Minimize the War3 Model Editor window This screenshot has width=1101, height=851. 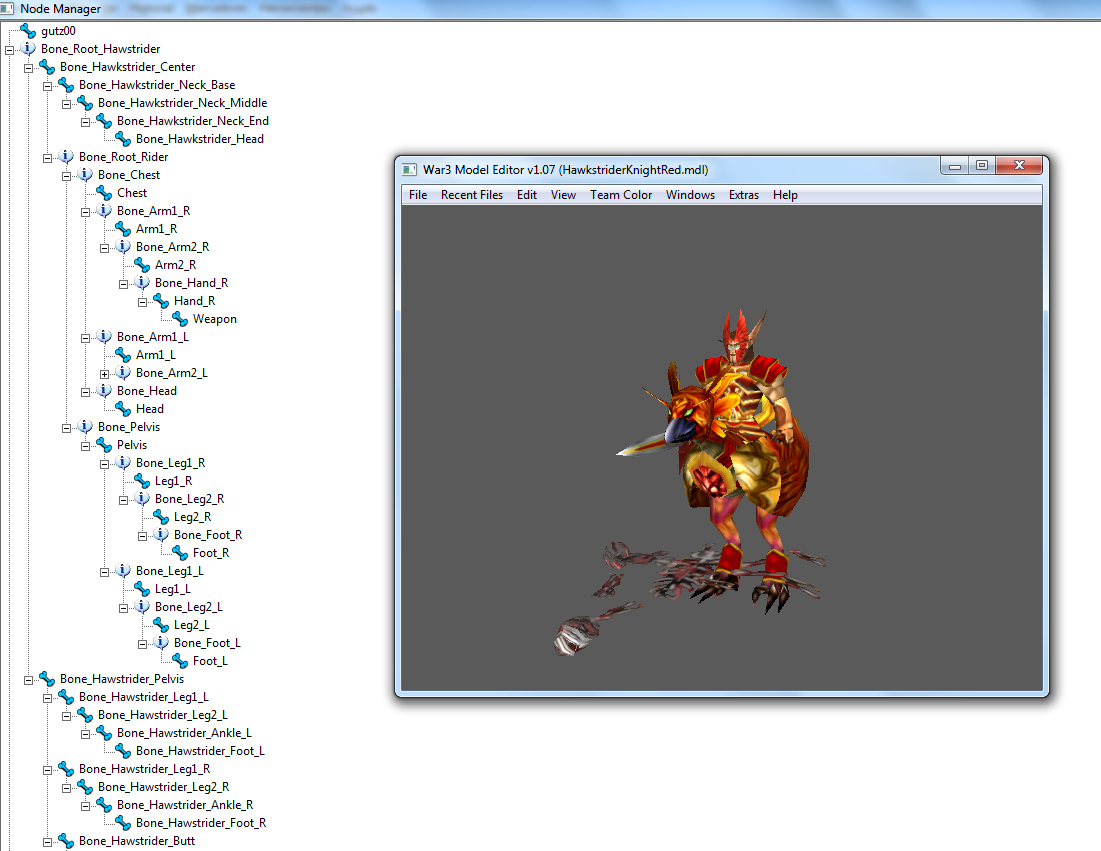(954, 166)
